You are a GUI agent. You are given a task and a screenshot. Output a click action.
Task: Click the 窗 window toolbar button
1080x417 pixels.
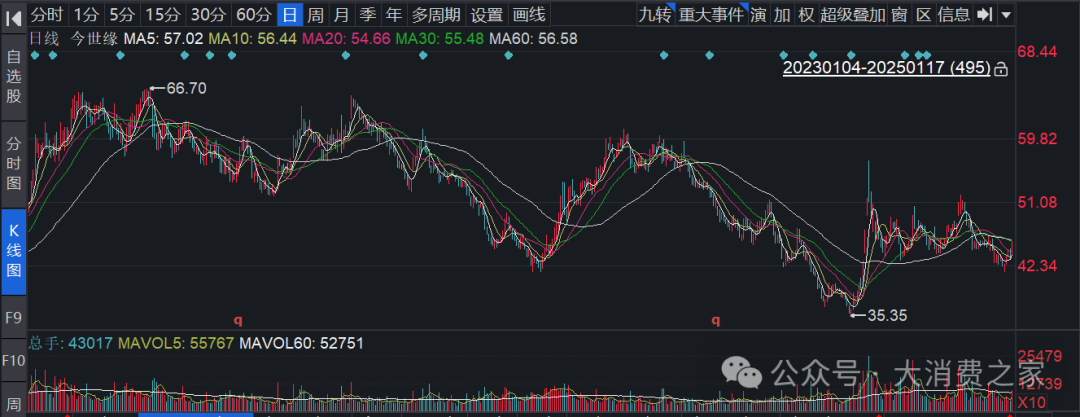[899, 14]
